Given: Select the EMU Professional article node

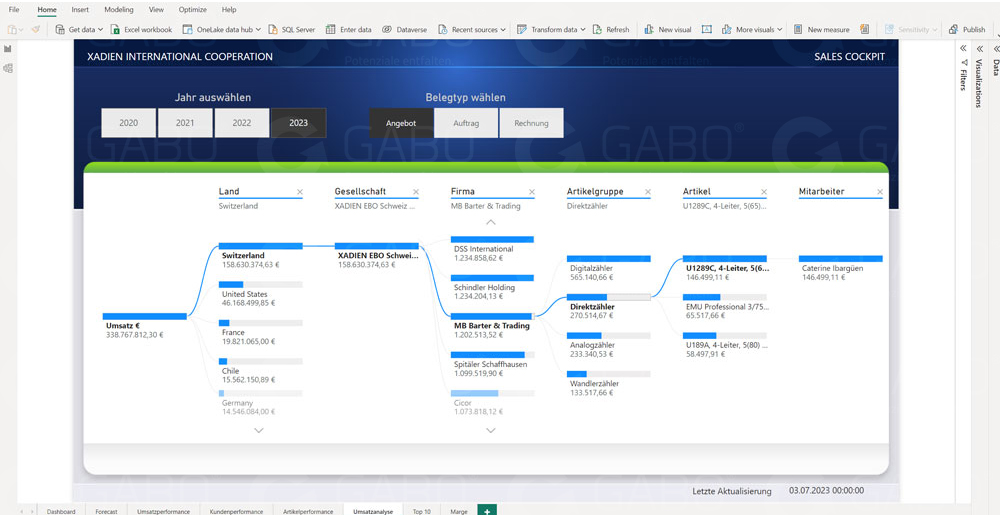Looking at the screenshot, I should (725, 305).
